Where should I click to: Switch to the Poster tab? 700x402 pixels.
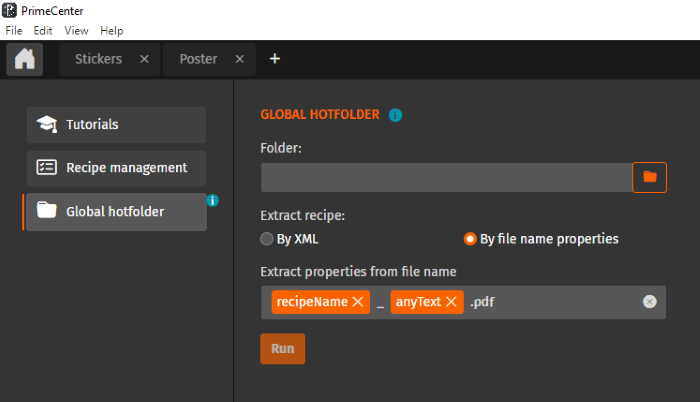[x=198, y=59]
